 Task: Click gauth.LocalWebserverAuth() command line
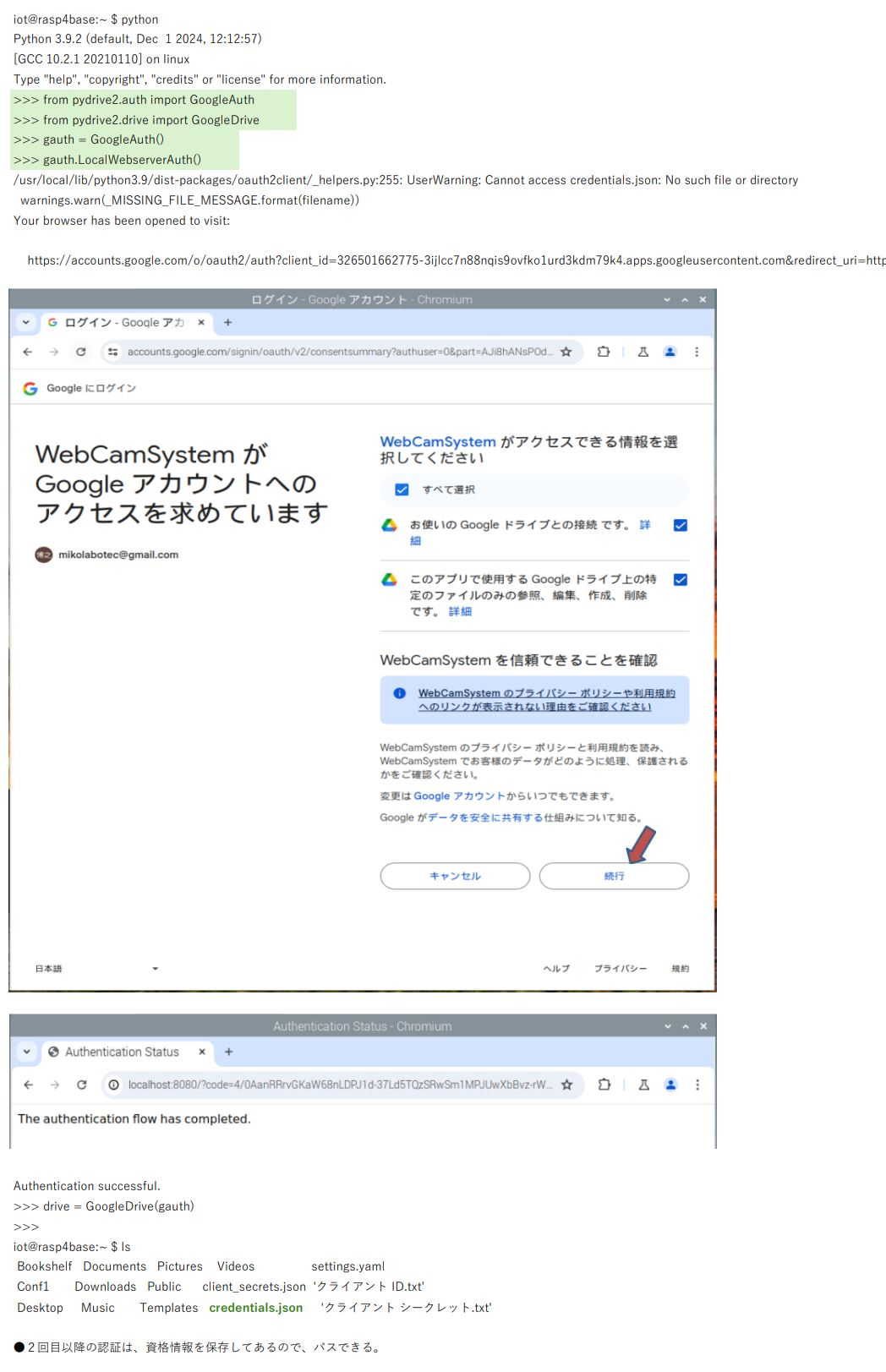click(107, 160)
